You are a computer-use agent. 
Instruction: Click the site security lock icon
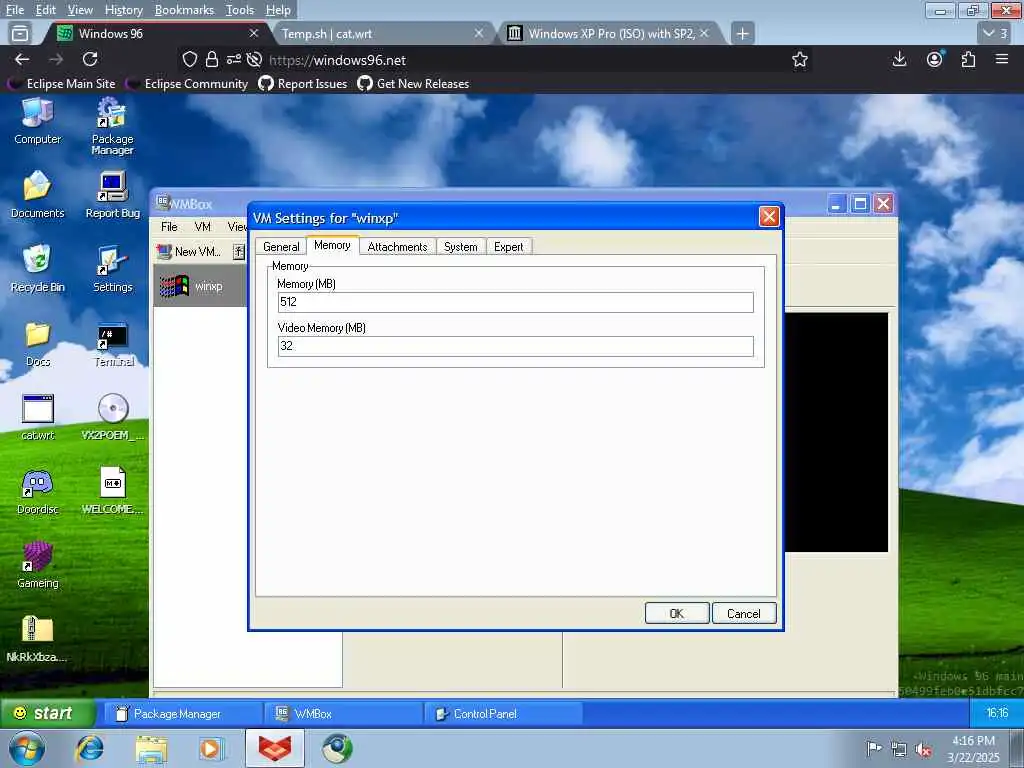212,59
